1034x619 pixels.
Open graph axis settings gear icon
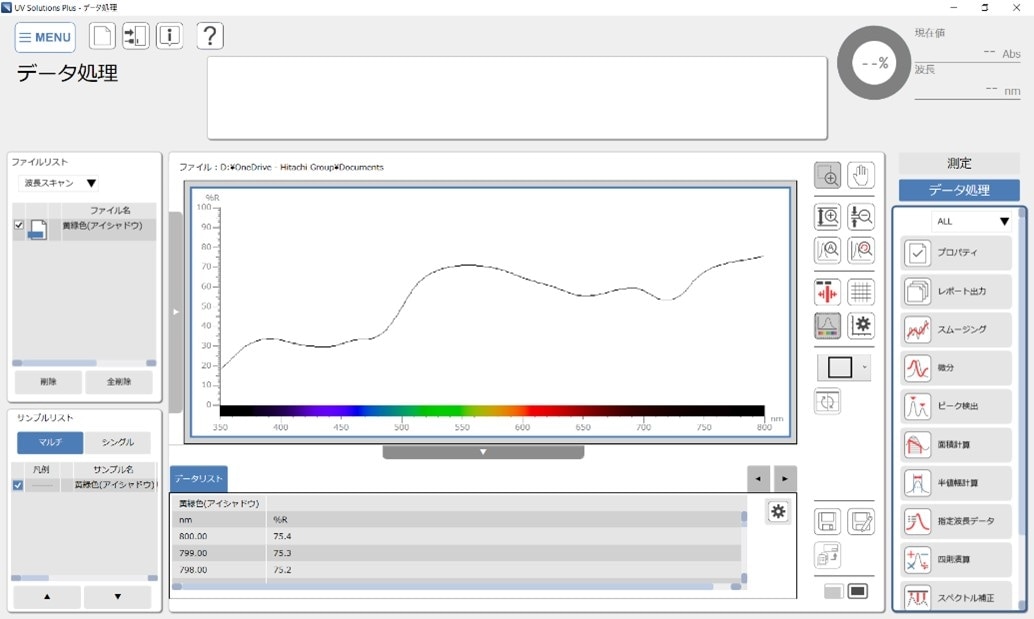[x=861, y=326]
